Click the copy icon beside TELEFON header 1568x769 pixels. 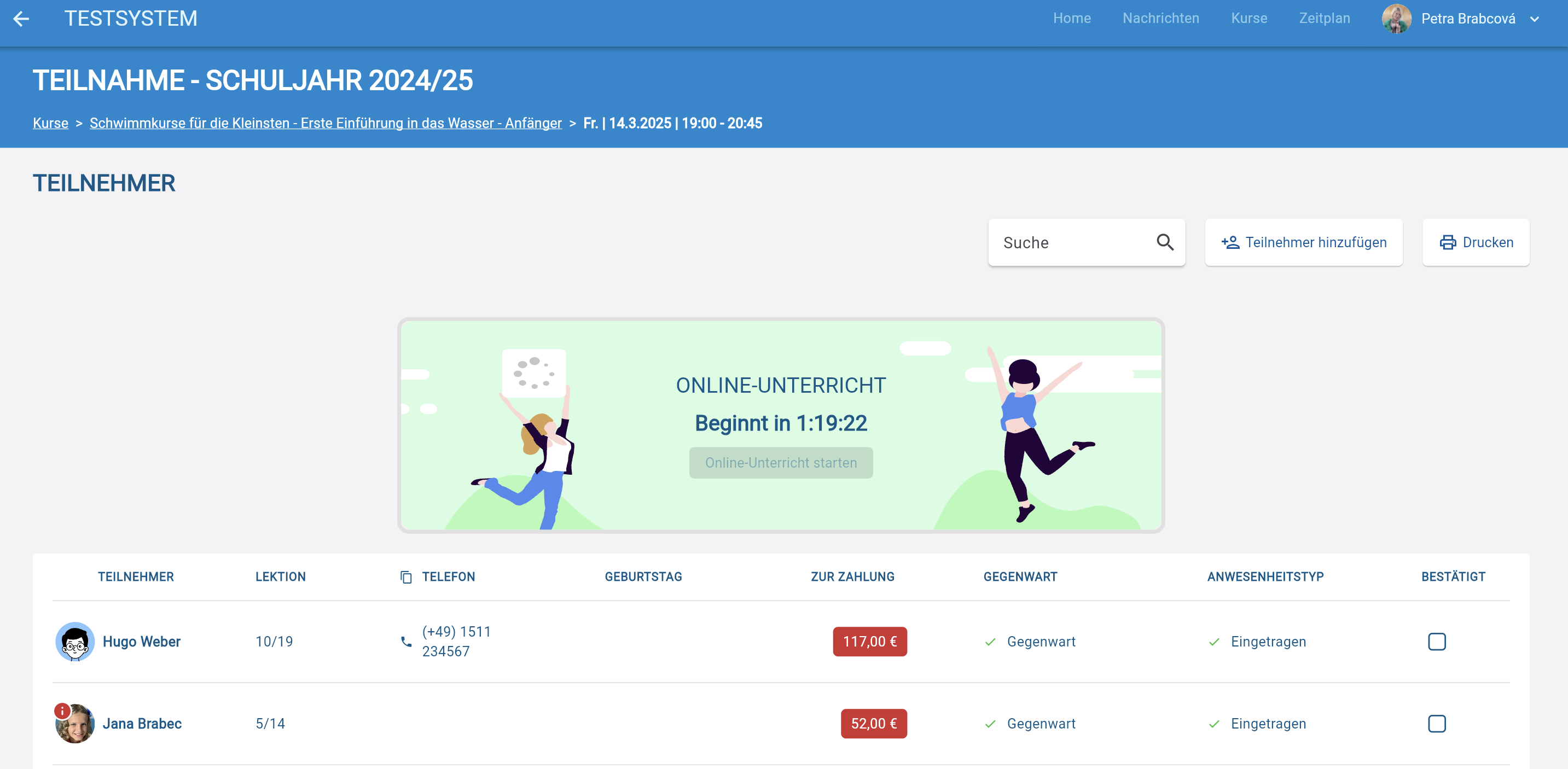(x=406, y=576)
